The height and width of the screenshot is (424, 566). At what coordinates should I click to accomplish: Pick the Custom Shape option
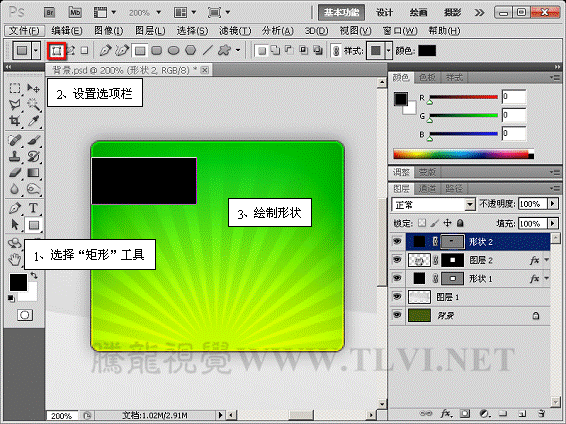tap(224, 51)
